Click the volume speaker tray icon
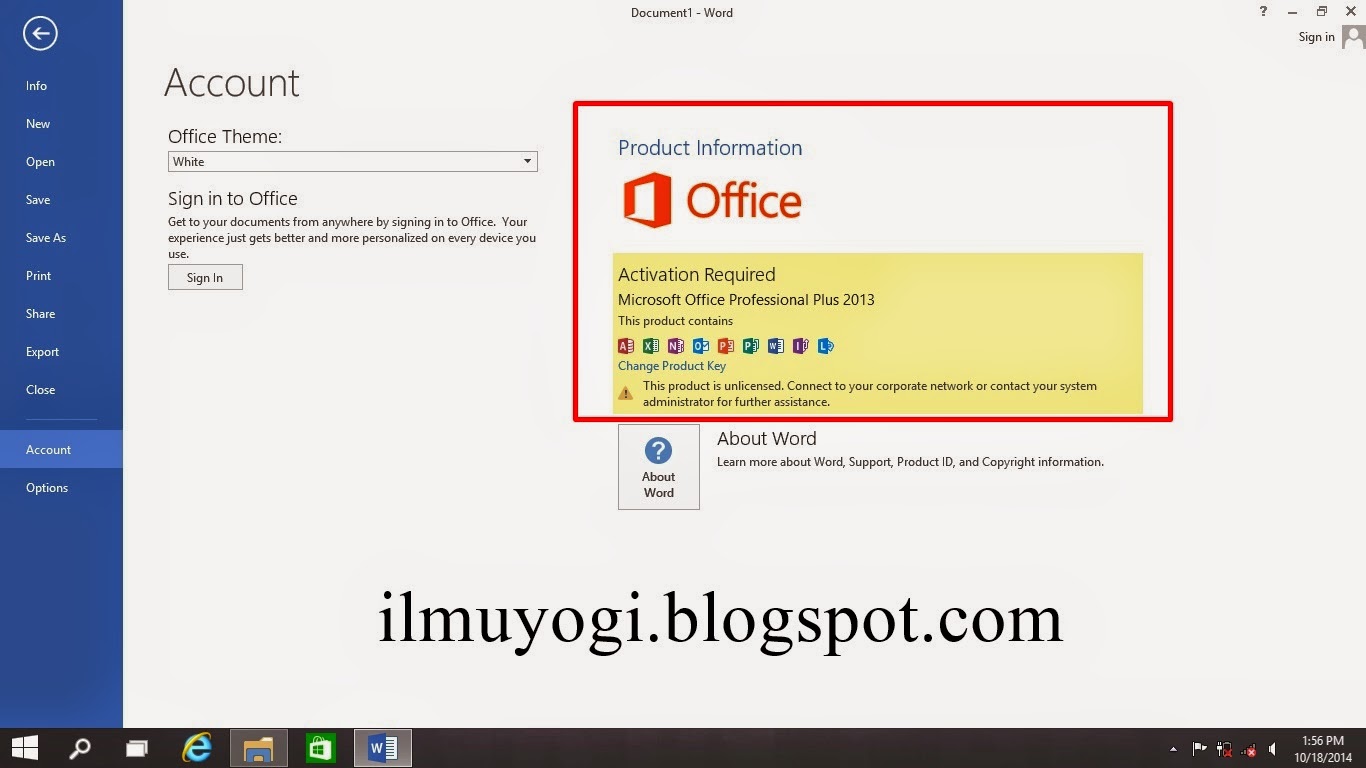 click(x=1272, y=748)
